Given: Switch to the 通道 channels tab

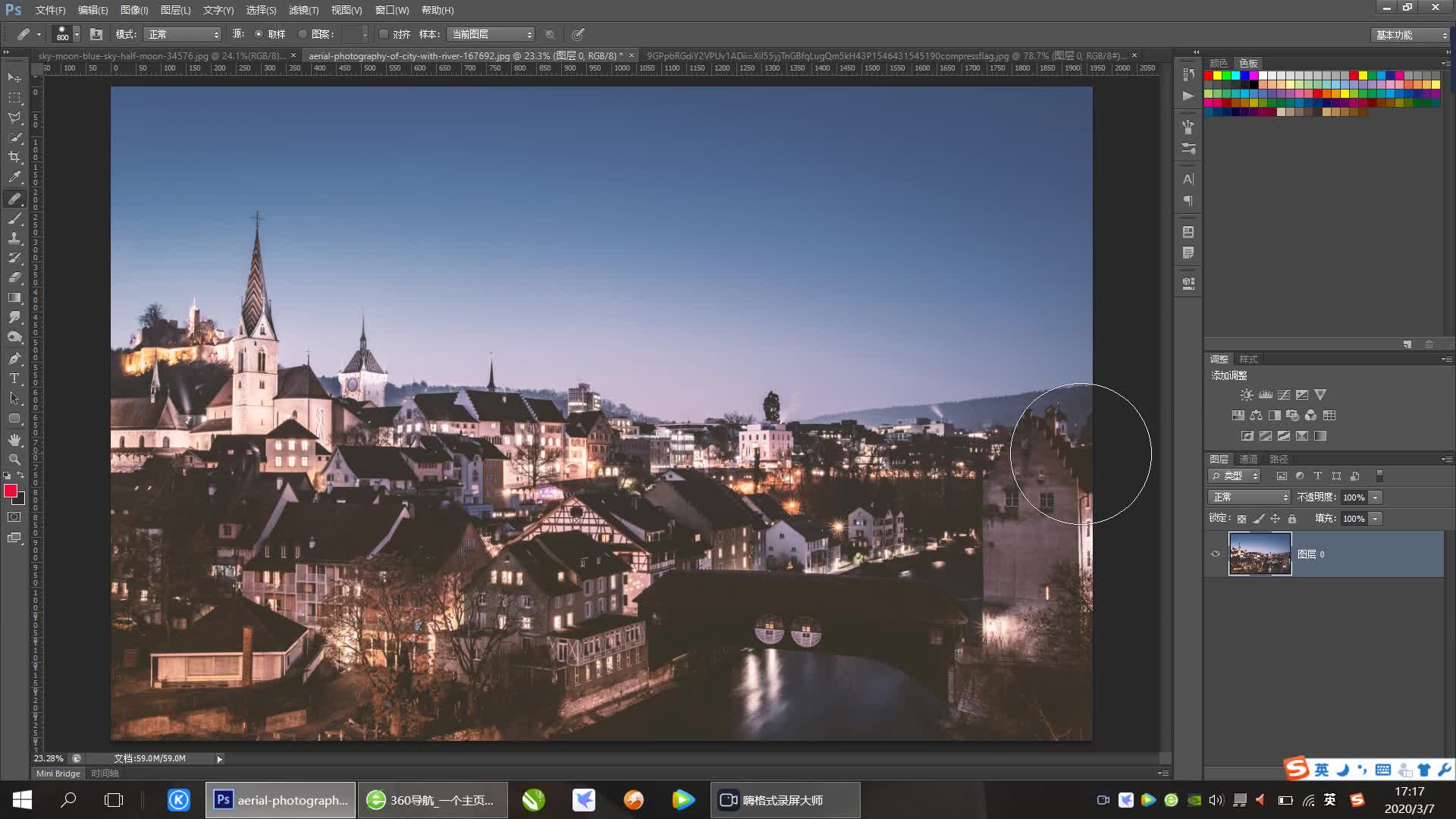Looking at the screenshot, I should [x=1248, y=459].
